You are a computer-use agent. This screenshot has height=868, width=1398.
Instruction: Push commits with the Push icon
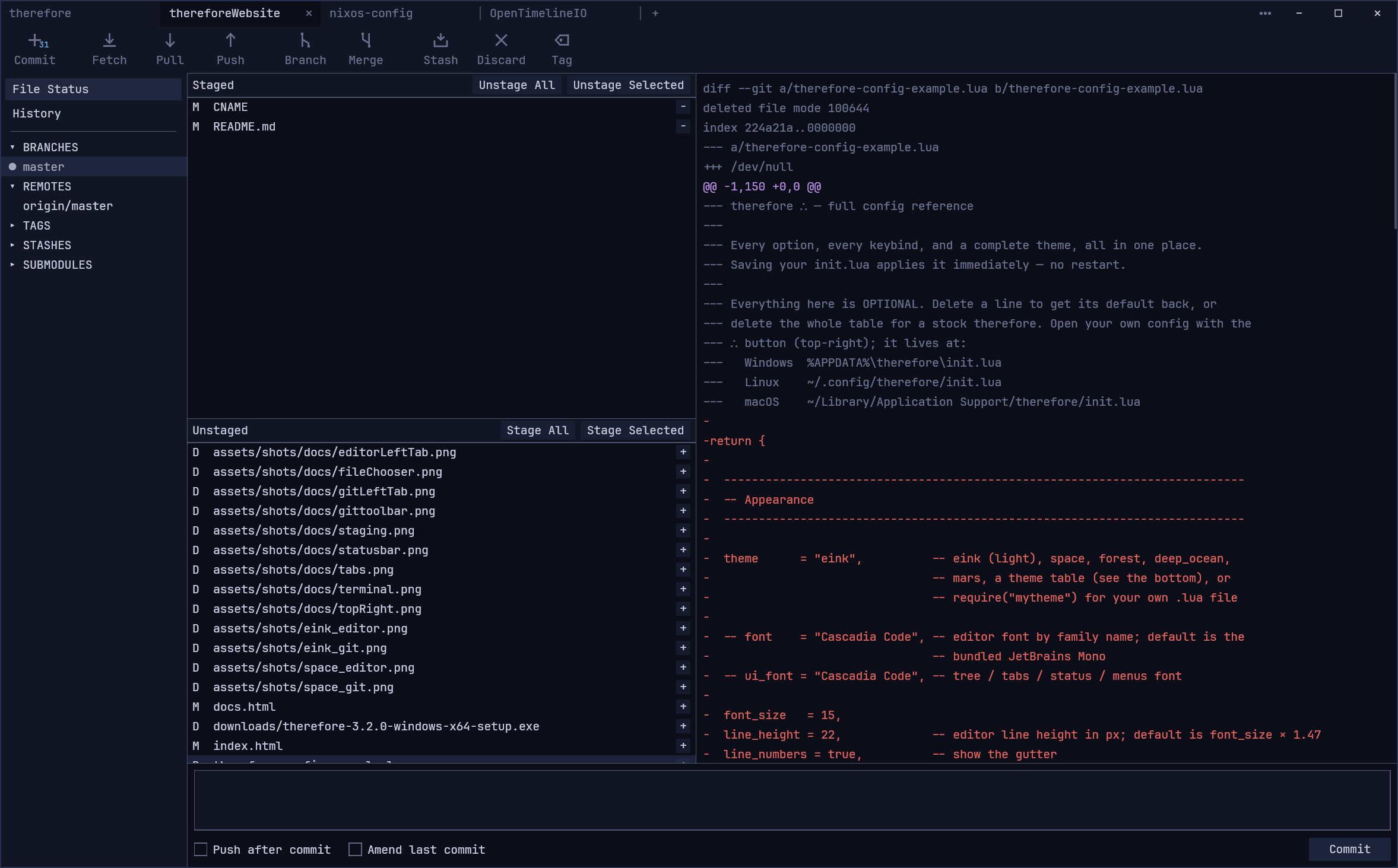coord(230,49)
